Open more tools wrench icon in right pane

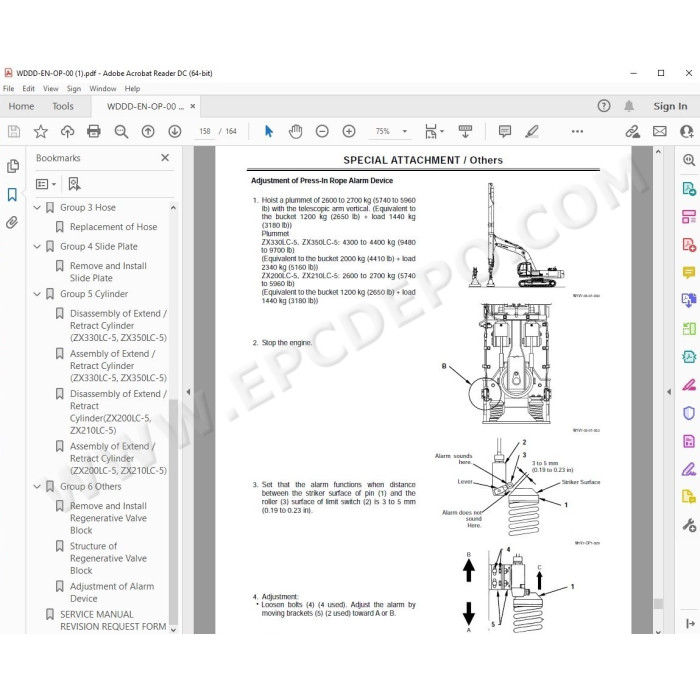click(689, 525)
